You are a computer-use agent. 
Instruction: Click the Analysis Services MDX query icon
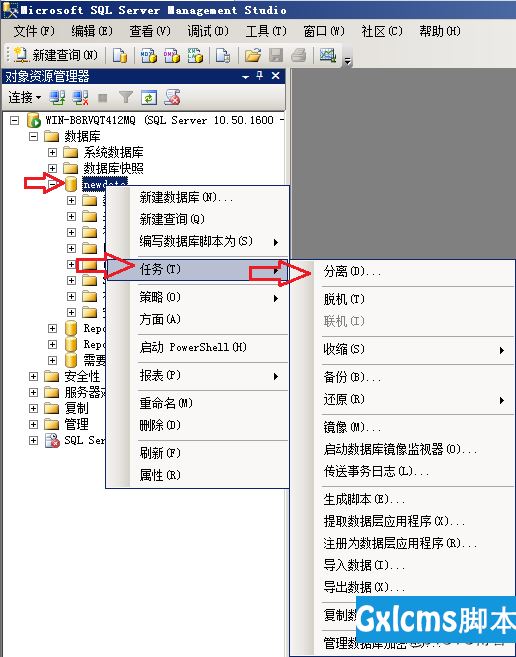(148, 55)
